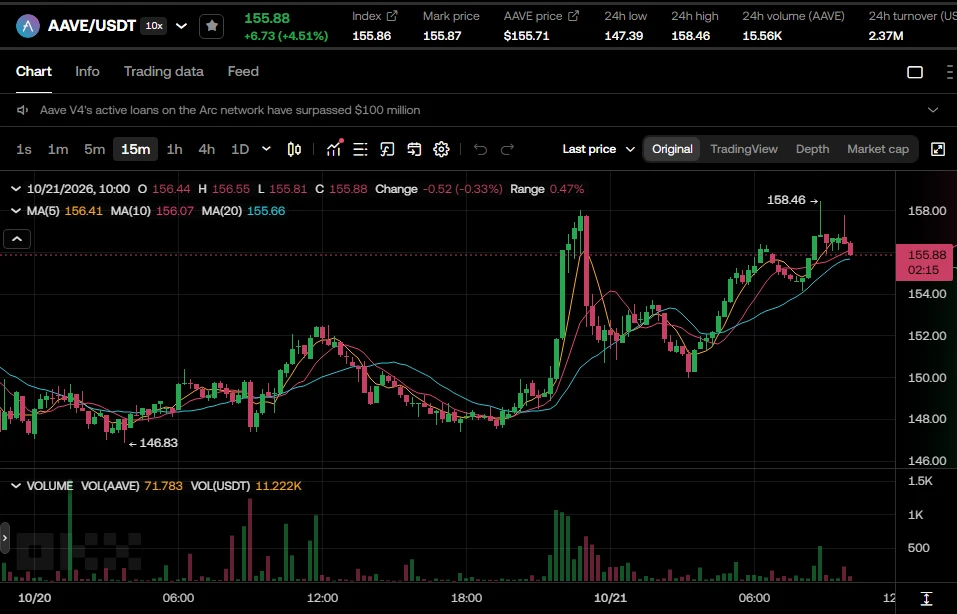Switch to the Trading data tab
957x614 pixels.
pyautogui.click(x=164, y=71)
